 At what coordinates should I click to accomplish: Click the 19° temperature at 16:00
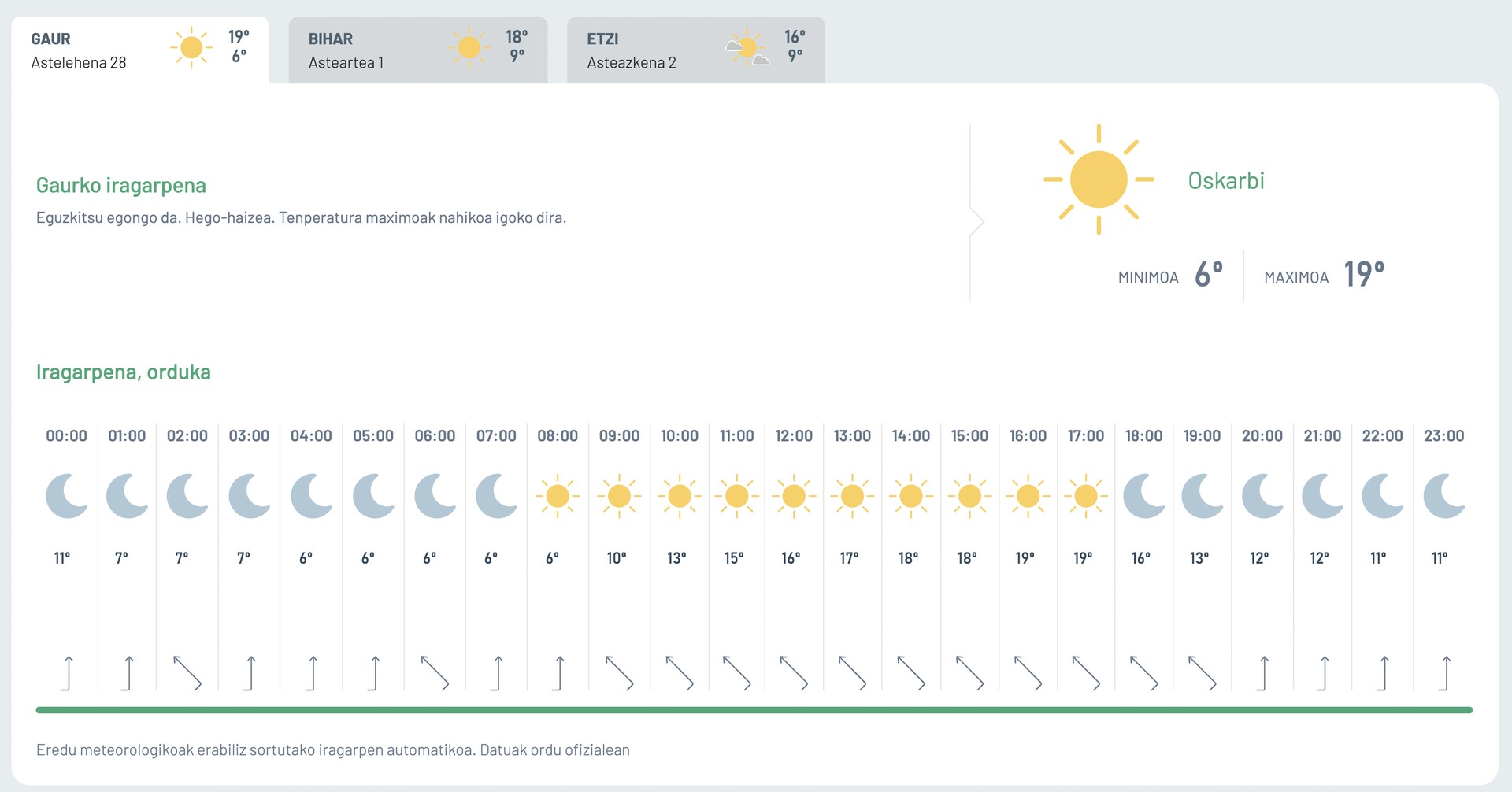click(1025, 557)
